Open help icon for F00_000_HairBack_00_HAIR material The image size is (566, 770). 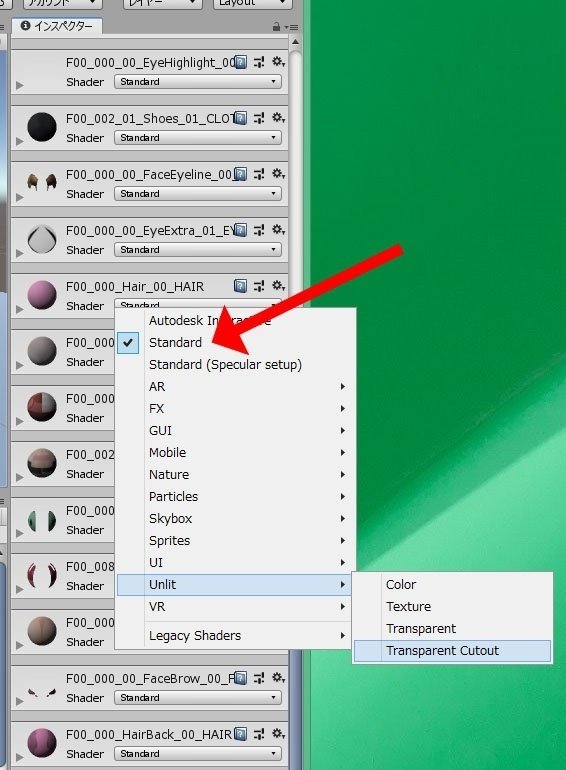(x=241, y=734)
